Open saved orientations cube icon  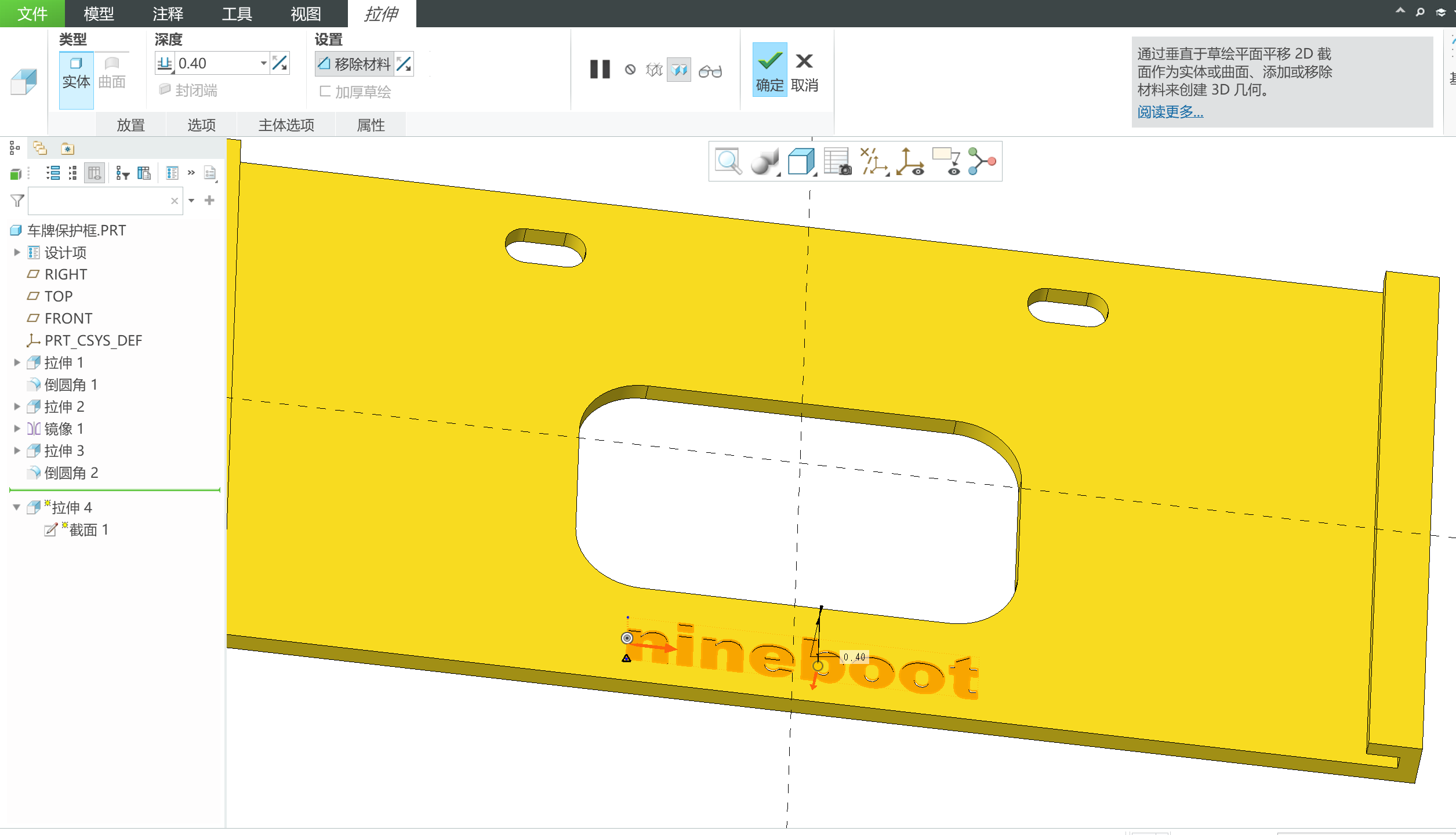click(x=801, y=161)
